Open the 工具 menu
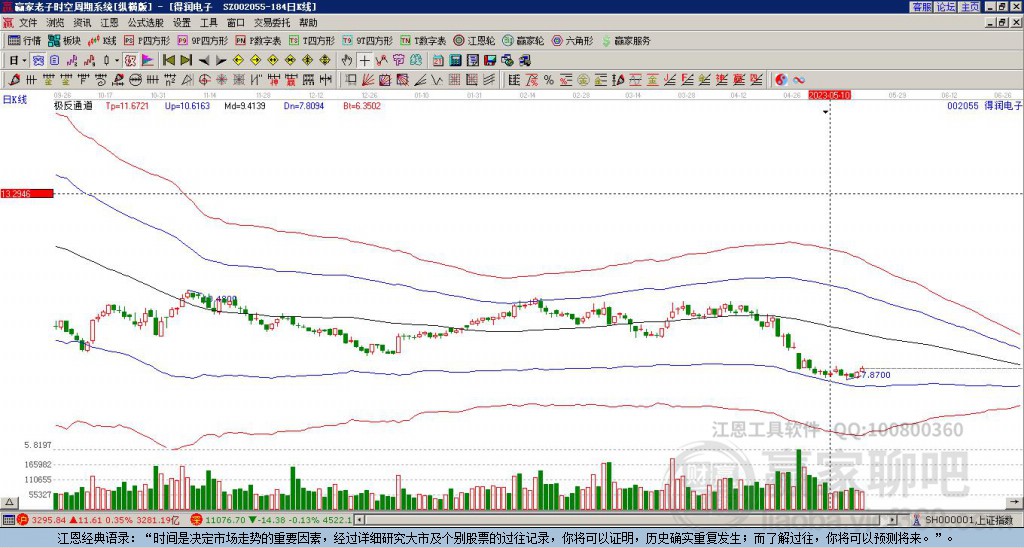The height and width of the screenshot is (548, 1024). [x=208, y=23]
